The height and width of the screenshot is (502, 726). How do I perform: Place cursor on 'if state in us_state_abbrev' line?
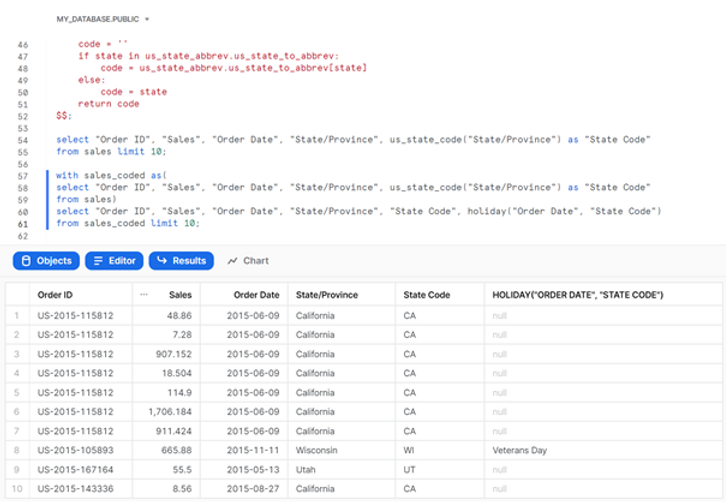click(x=208, y=56)
